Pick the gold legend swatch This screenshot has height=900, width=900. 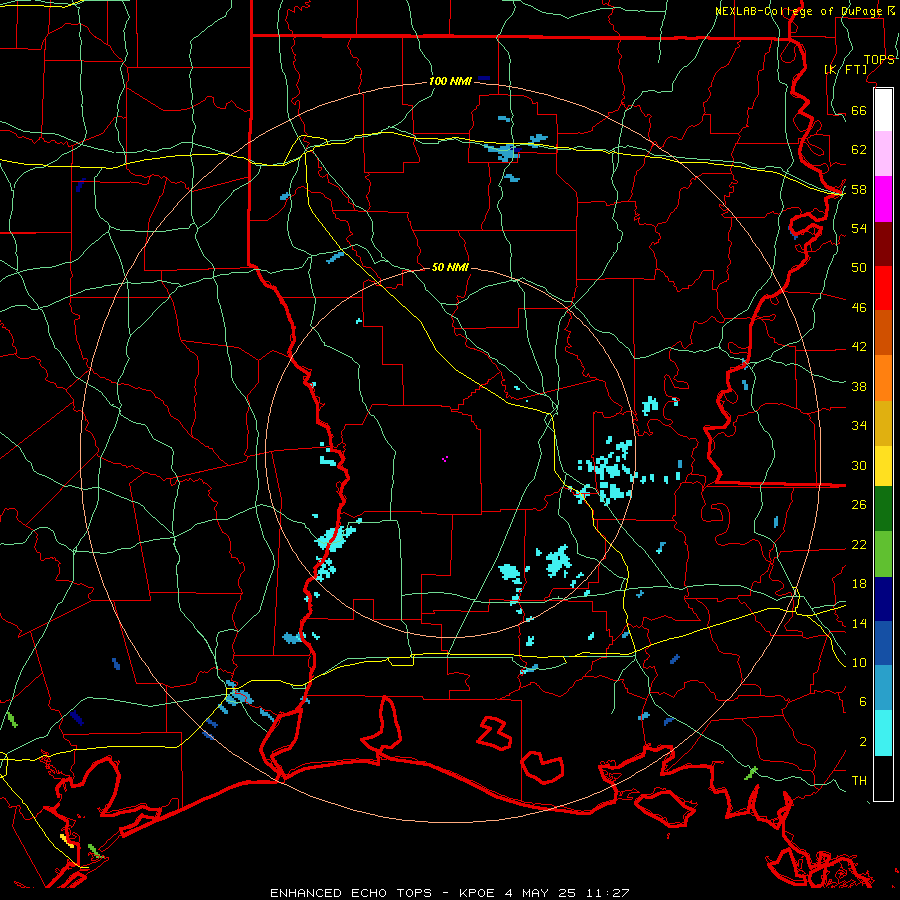click(883, 423)
